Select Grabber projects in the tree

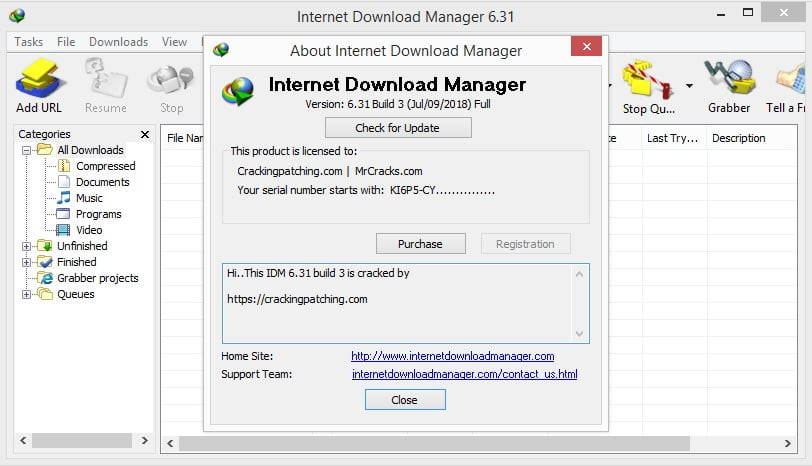pos(98,278)
